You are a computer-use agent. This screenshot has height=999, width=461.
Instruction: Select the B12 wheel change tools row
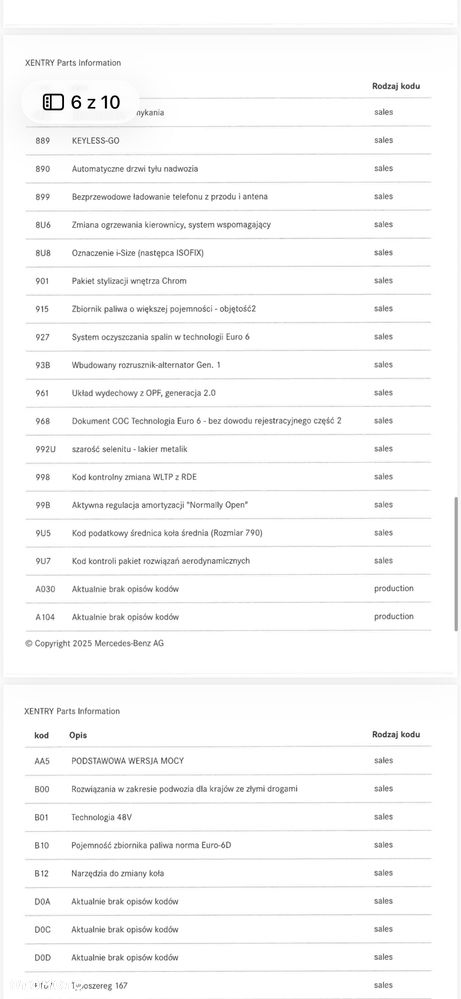coord(228,873)
